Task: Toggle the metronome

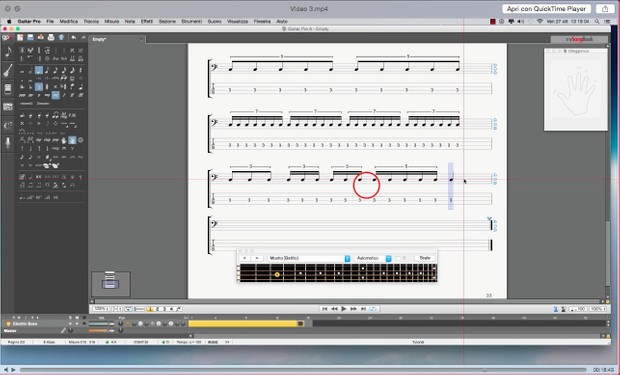Action: pyautogui.click(x=555, y=309)
